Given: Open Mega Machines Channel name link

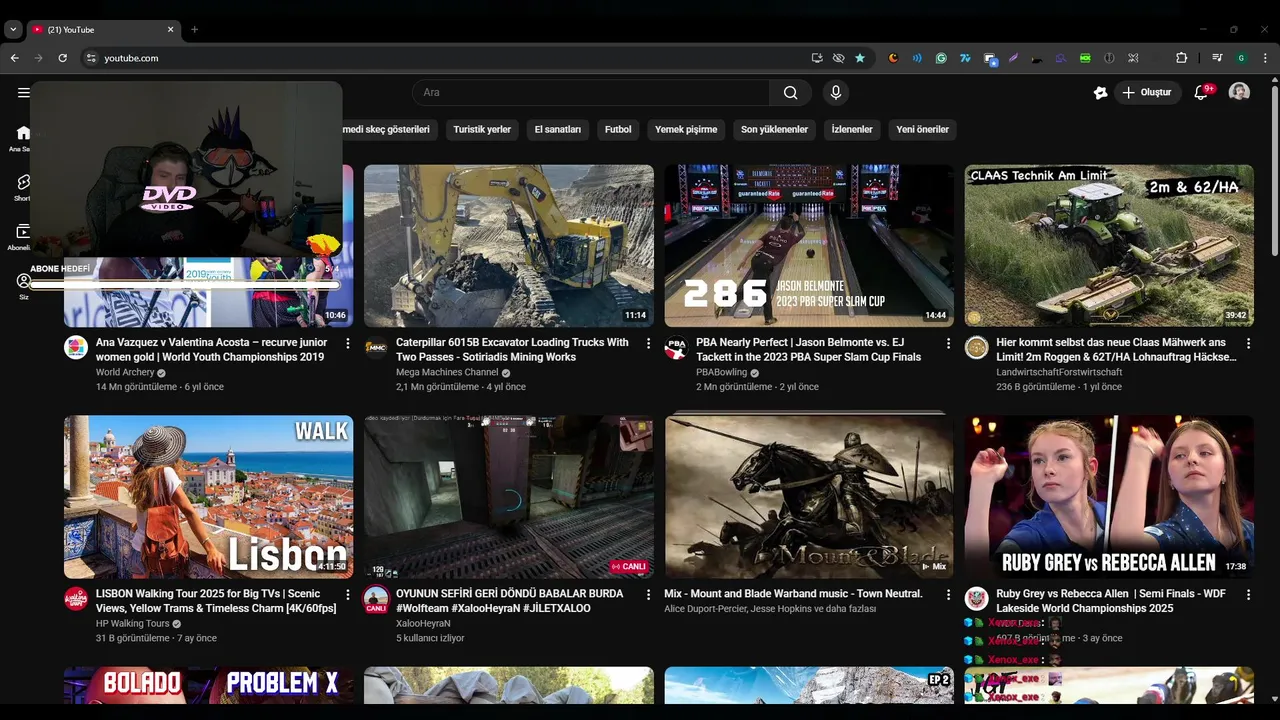Looking at the screenshot, I should click(447, 372).
